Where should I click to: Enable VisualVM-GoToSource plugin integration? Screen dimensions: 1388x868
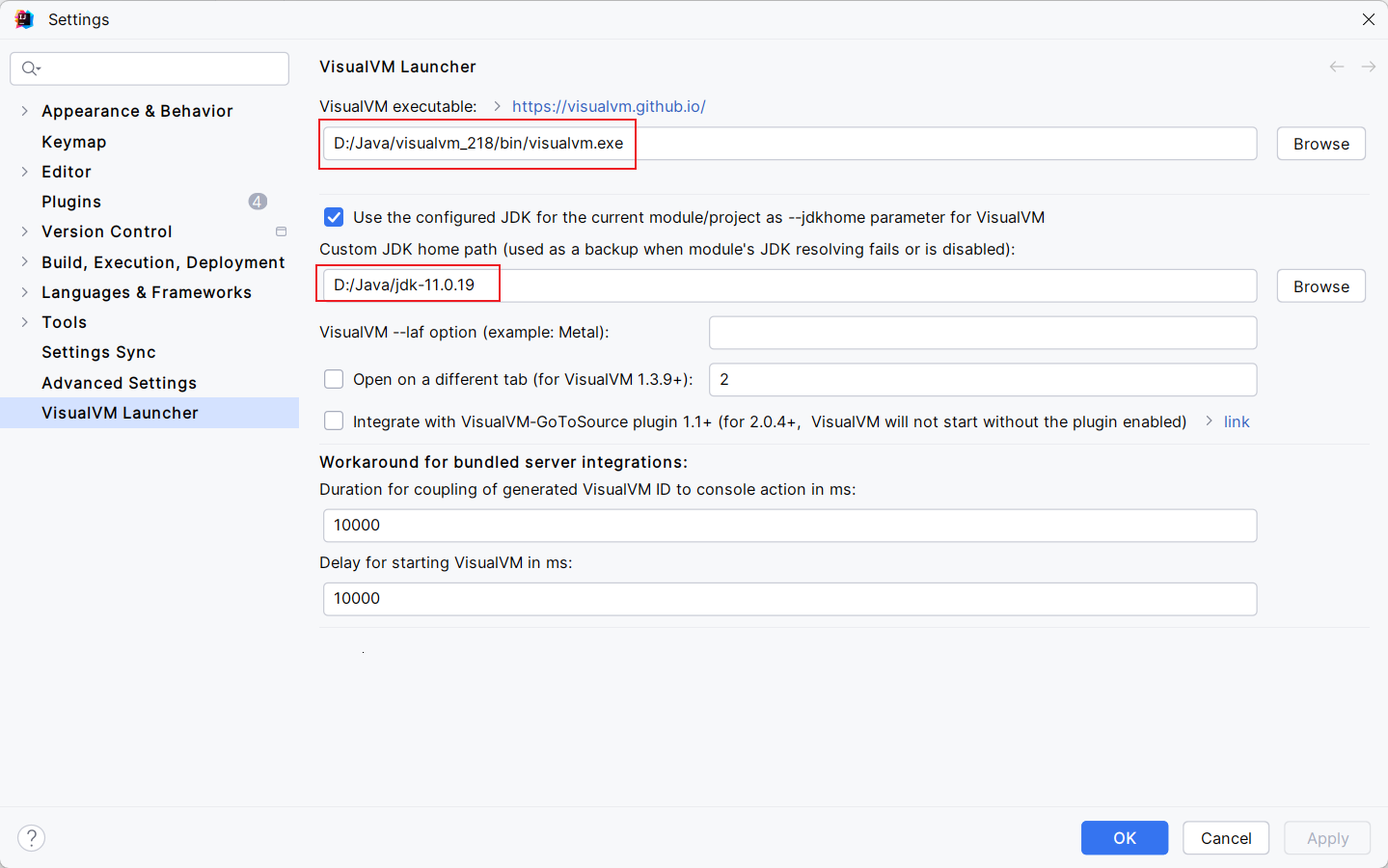coord(334,421)
